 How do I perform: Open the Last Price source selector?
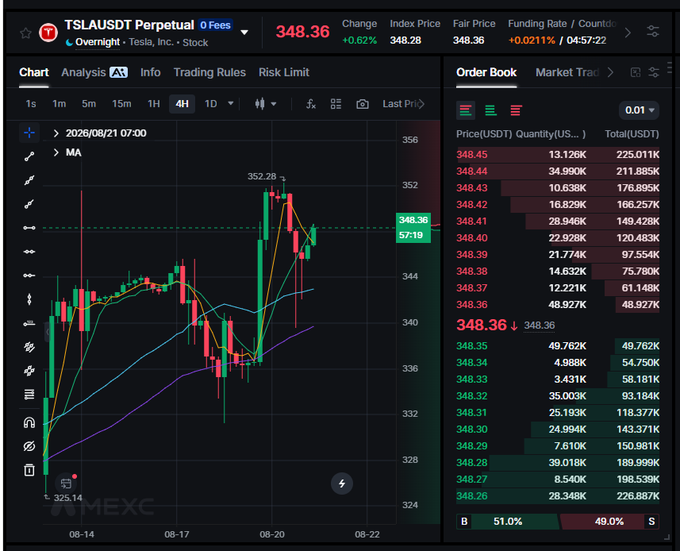pyautogui.click(x=403, y=104)
